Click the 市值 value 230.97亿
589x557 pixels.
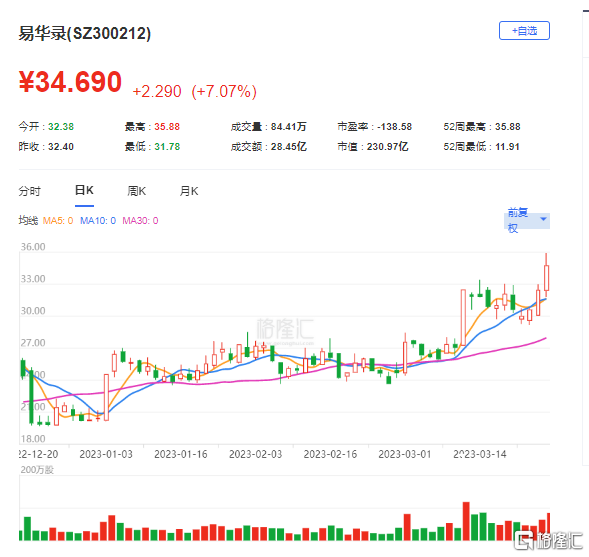(x=388, y=147)
